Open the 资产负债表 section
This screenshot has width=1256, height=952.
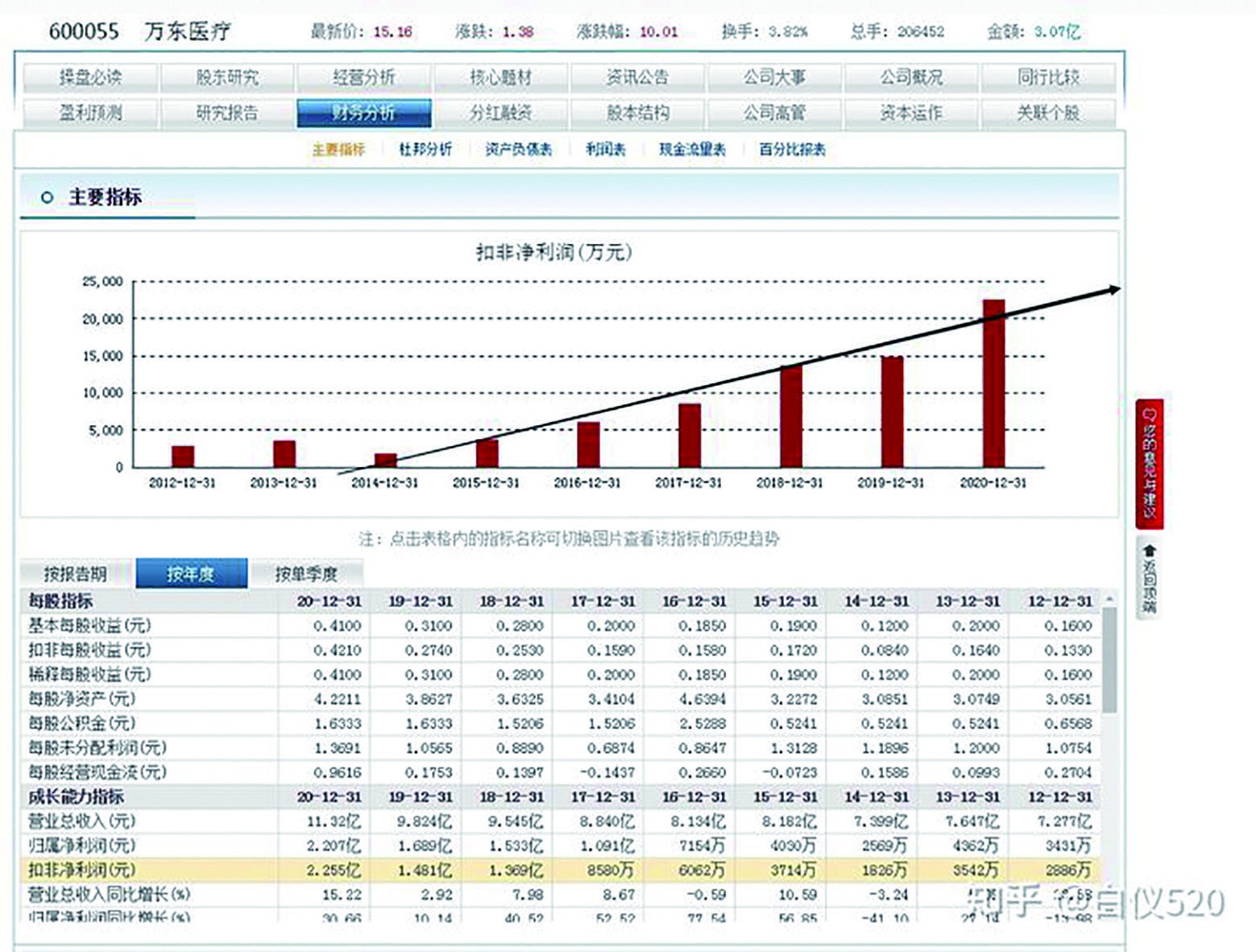click(518, 150)
